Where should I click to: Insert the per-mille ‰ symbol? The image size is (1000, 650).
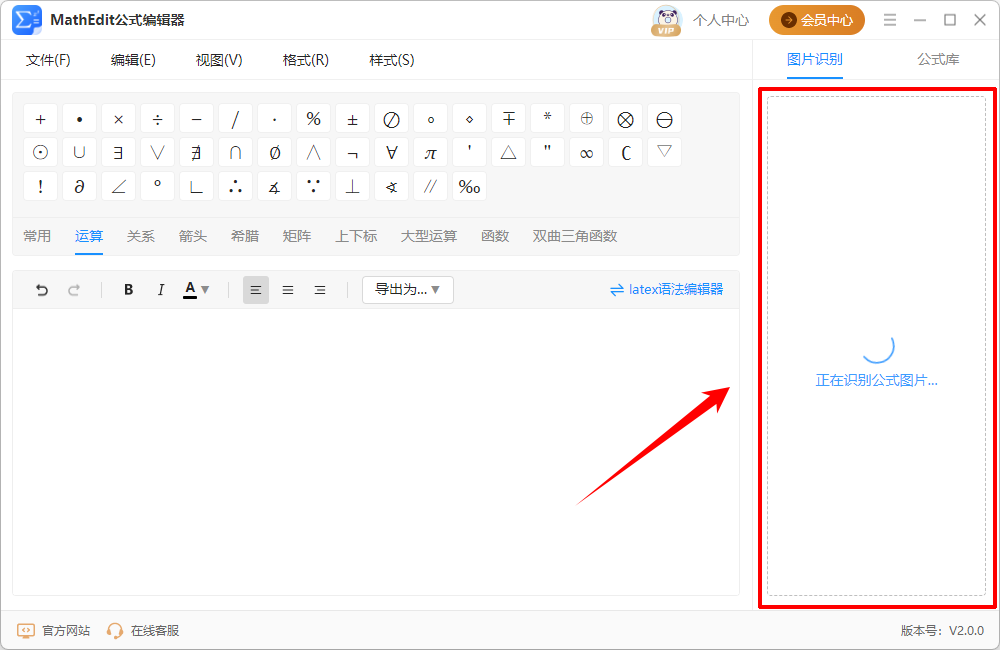(x=469, y=186)
